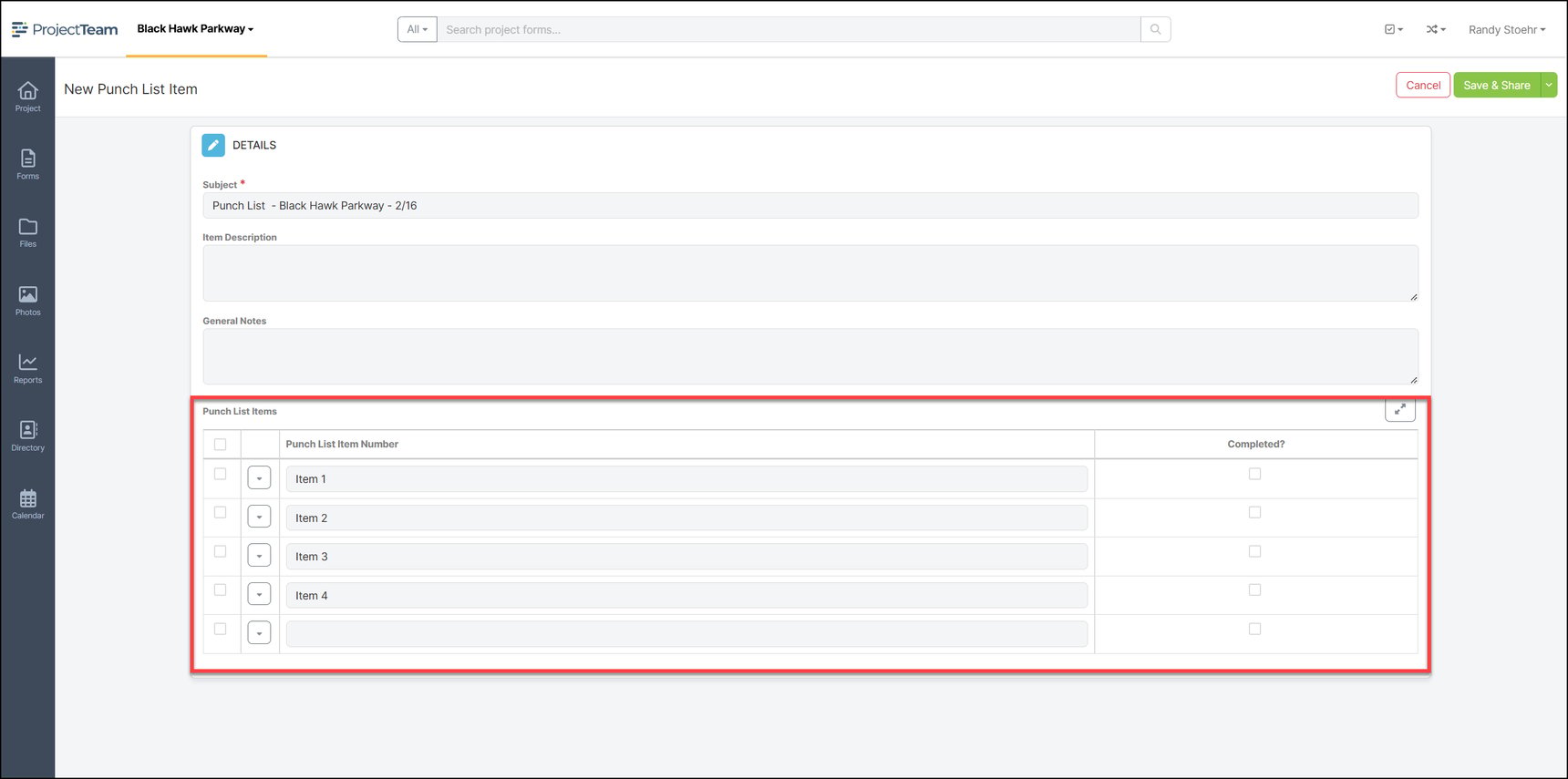The image size is (1568, 779).
Task: Mark Item 2 as Completed
Action: click(x=1254, y=512)
